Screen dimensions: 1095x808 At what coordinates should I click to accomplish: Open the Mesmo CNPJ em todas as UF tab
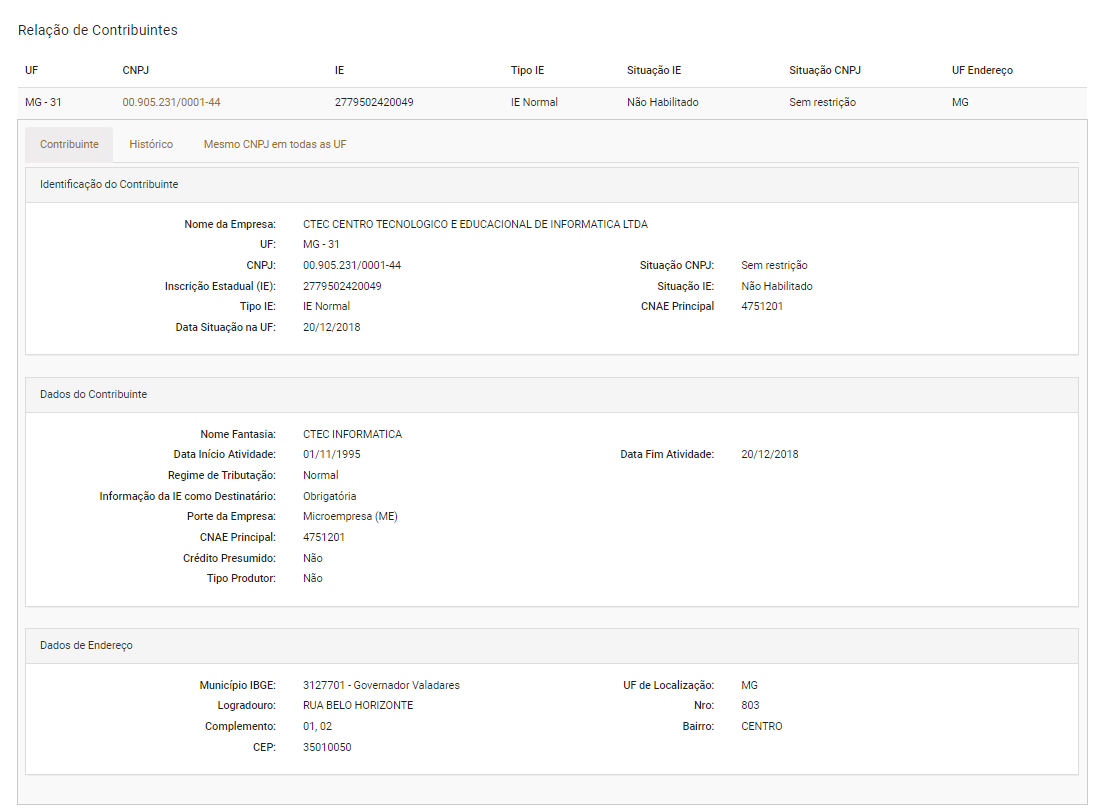pyautogui.click(x=275, y=144)
